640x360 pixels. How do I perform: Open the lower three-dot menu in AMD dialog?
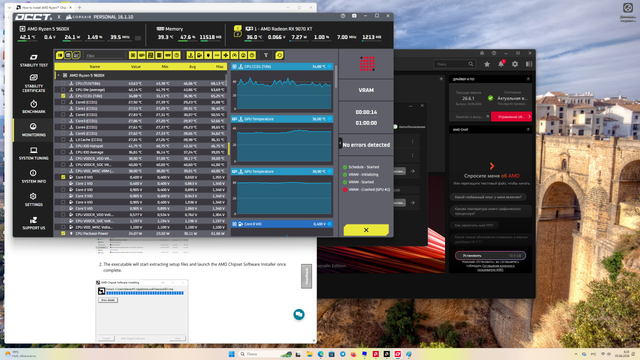click(x=413, y=156)
